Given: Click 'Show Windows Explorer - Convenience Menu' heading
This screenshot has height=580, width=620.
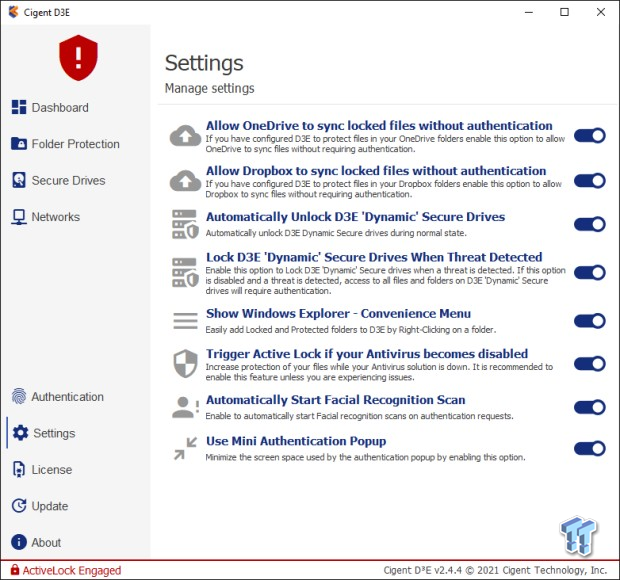Looking at the screenshot, I should 338,313.
